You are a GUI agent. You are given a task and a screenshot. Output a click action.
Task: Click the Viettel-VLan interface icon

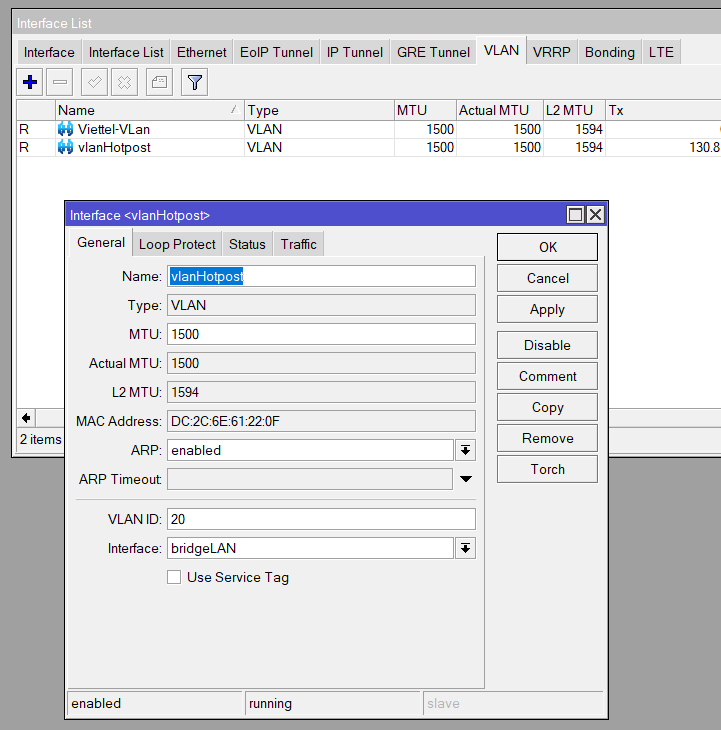(x=66, y=129)
